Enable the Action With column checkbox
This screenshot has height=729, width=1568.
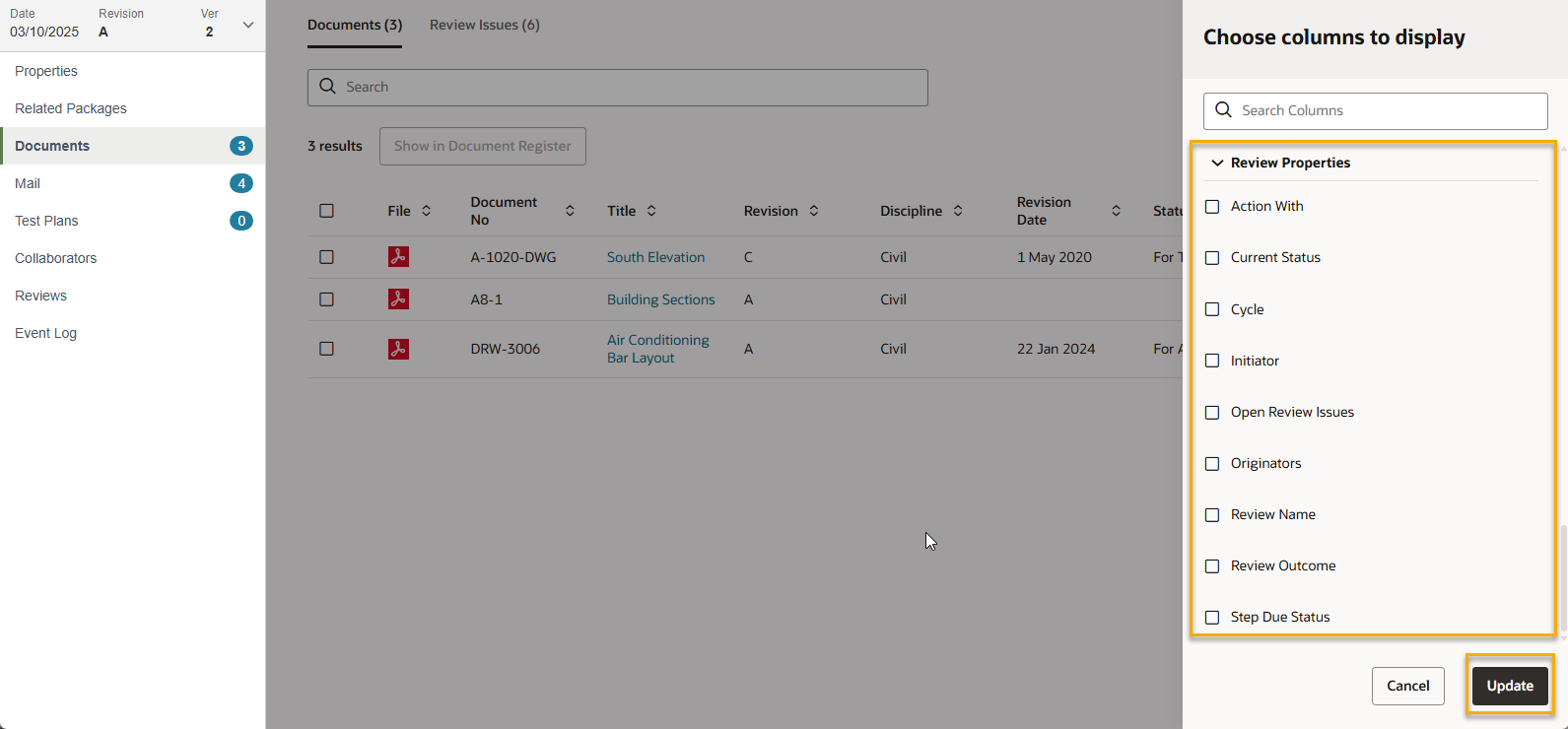(1212, 207)
